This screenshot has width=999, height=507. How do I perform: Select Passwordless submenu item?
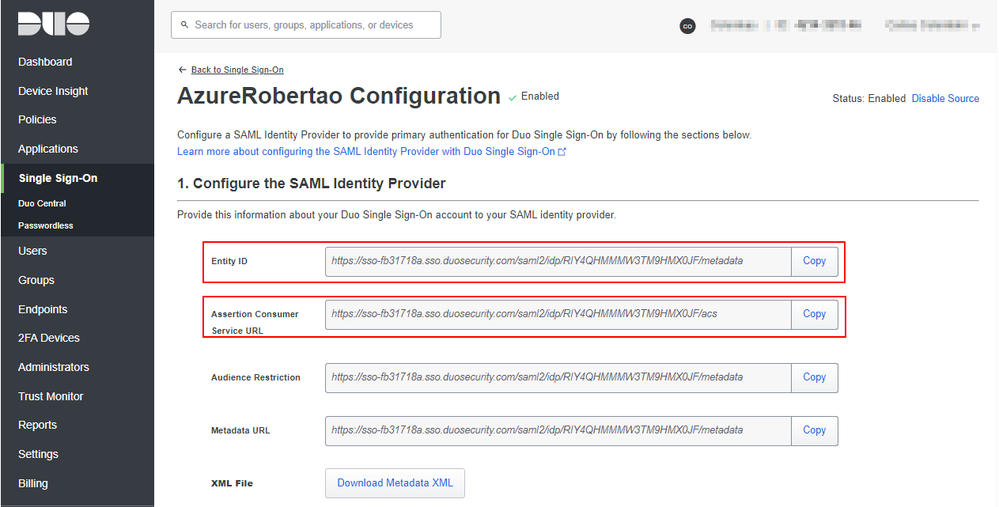(45, 226)
